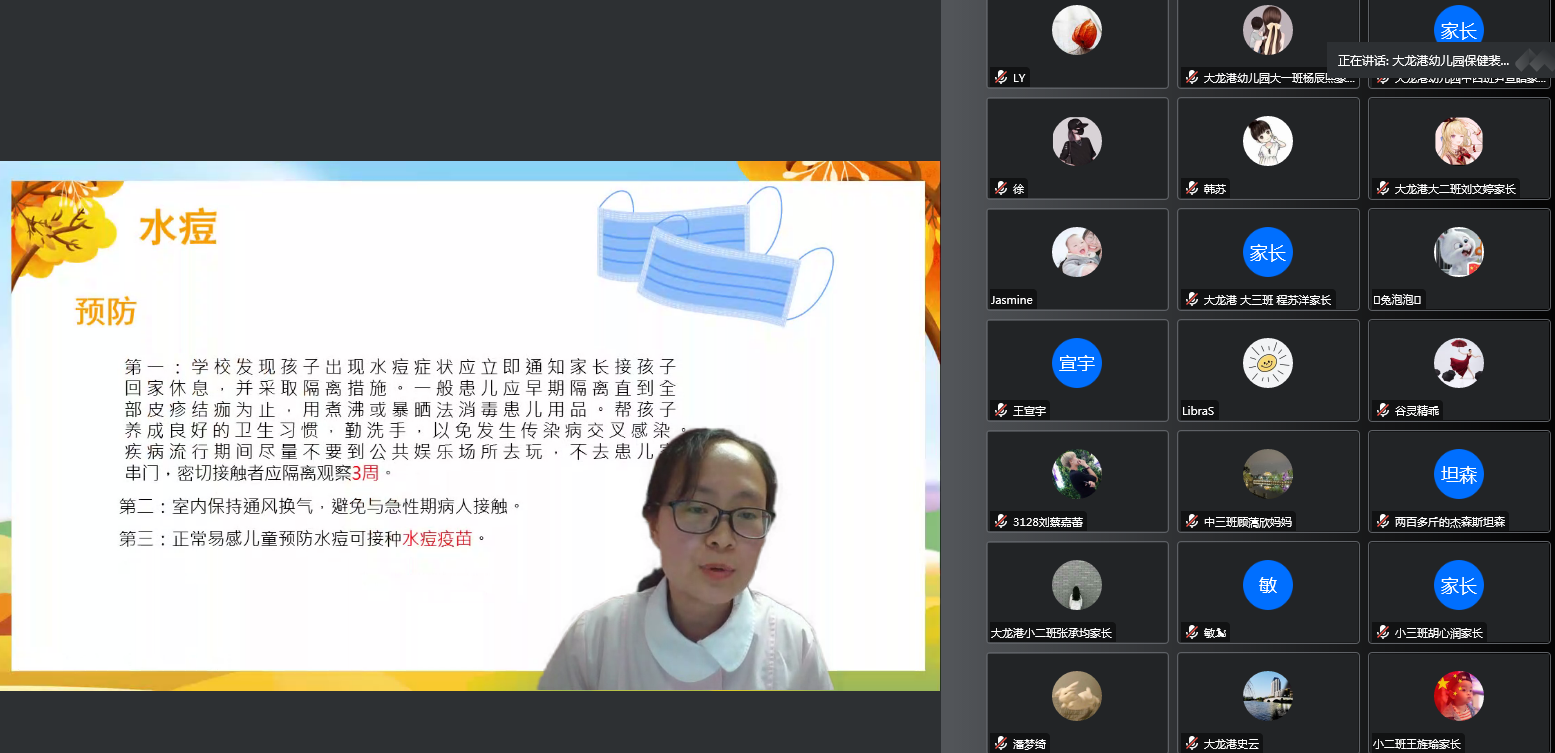Image resolution: width=1555 pixels, height=753 pixels.
Task: Click the presenter's webcam video overlay
Action: [x=688, y=560]
